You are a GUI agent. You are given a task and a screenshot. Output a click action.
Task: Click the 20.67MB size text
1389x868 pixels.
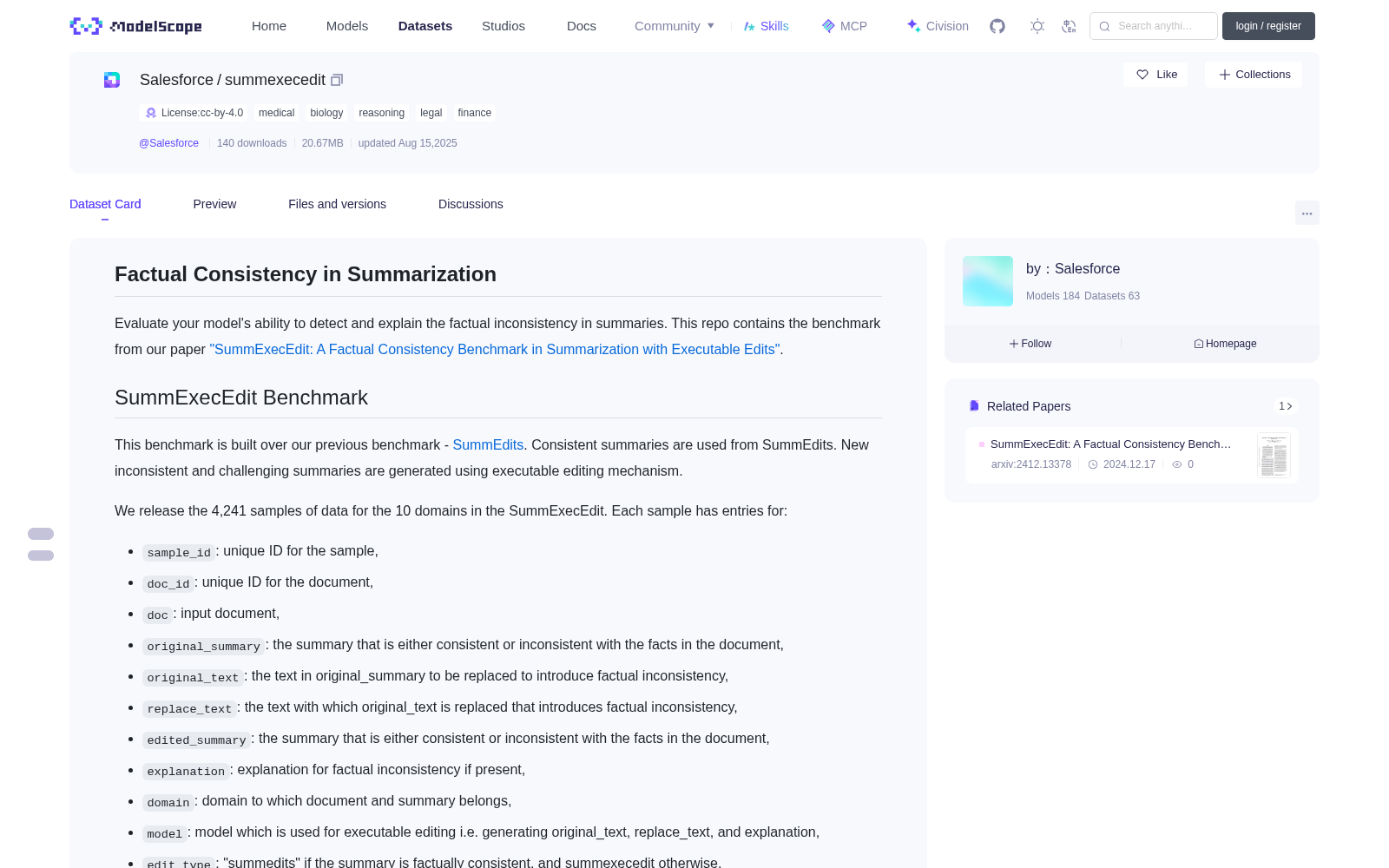(323, 143)
